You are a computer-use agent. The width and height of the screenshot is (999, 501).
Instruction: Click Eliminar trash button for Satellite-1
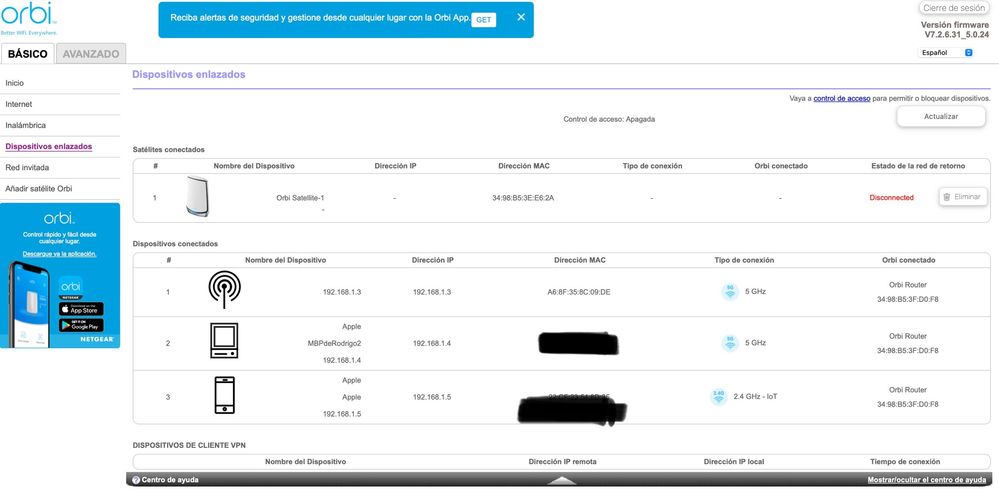962,197
